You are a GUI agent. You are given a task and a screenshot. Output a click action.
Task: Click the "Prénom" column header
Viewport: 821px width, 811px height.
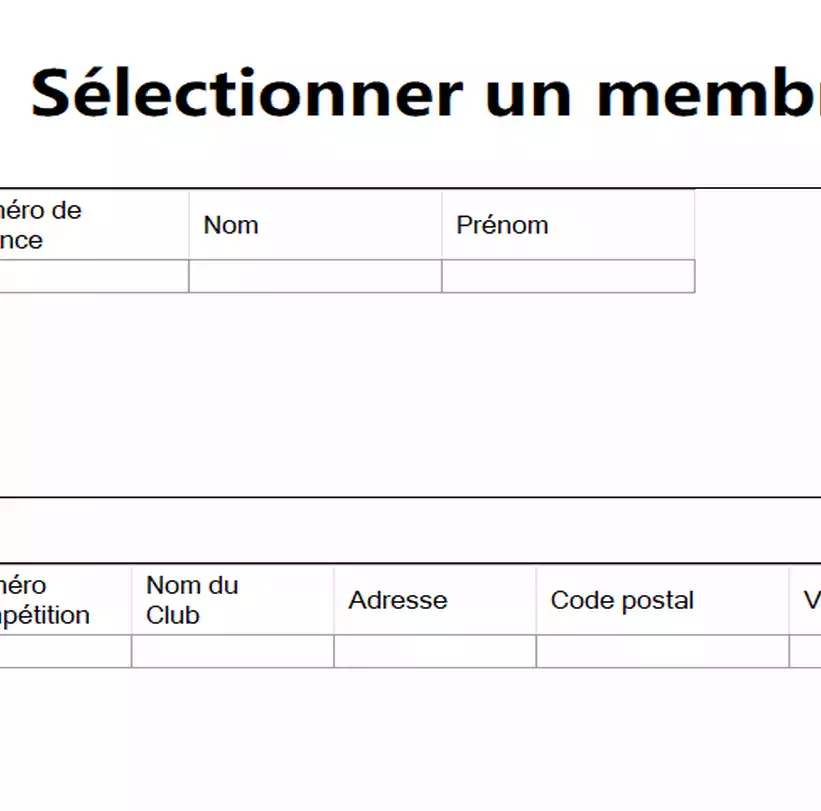502,225
